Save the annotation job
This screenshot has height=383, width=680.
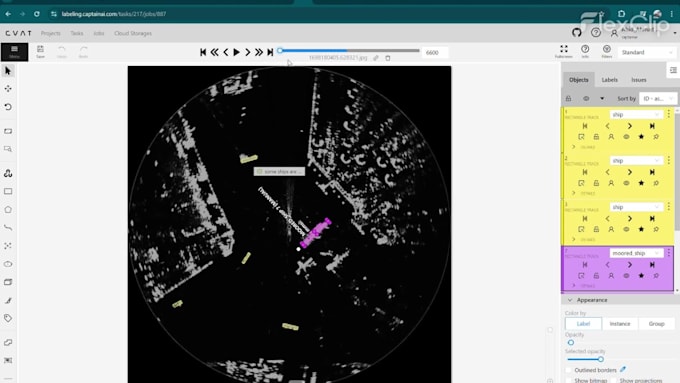[x=40, y=52]
